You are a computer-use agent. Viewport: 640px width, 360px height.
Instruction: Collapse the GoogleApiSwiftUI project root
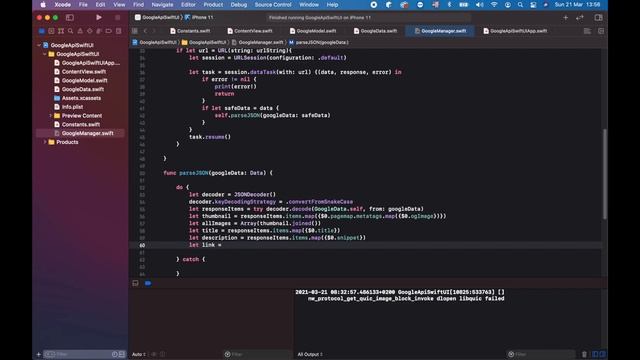tap(39, 45)
